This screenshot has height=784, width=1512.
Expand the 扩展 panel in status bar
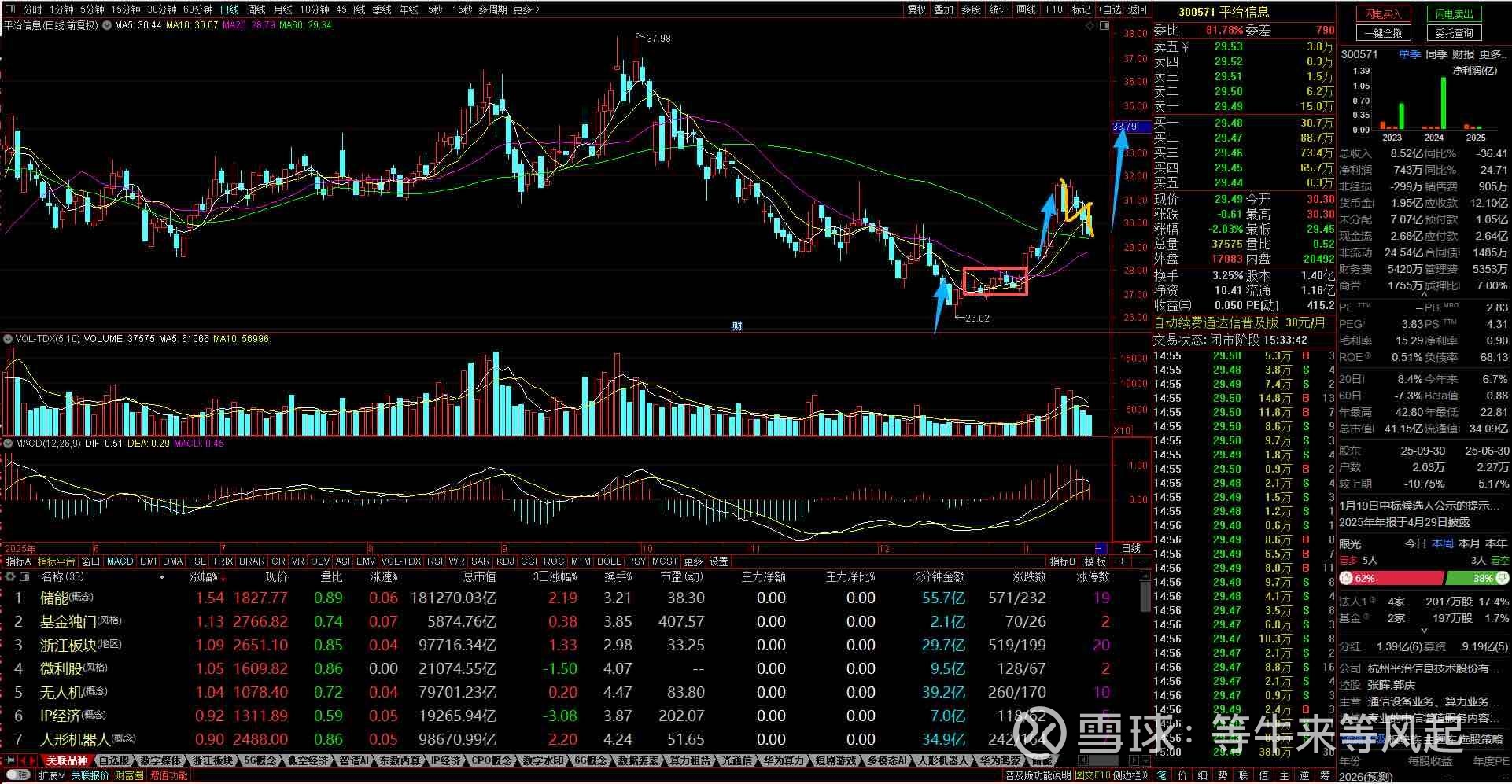(x=51, y=775)
